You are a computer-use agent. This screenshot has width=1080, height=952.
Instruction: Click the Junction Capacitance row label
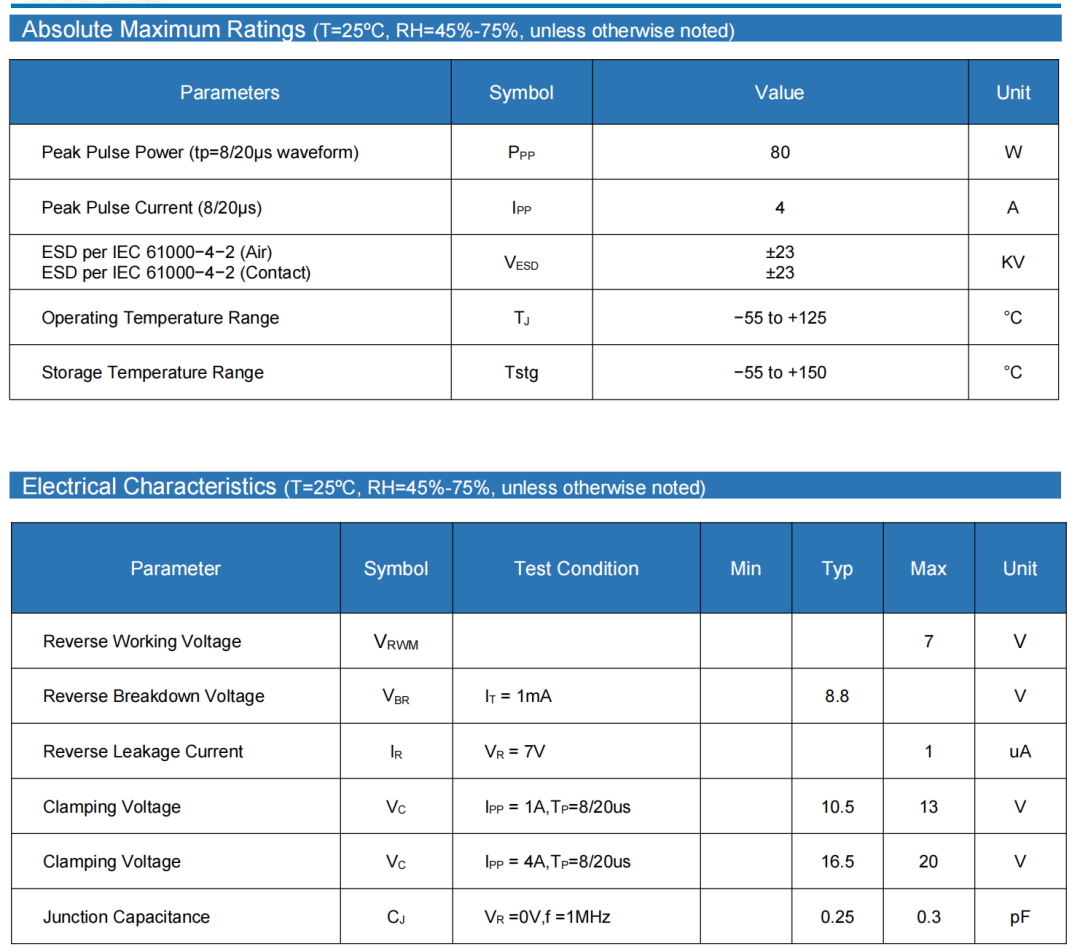pos(126,917)
